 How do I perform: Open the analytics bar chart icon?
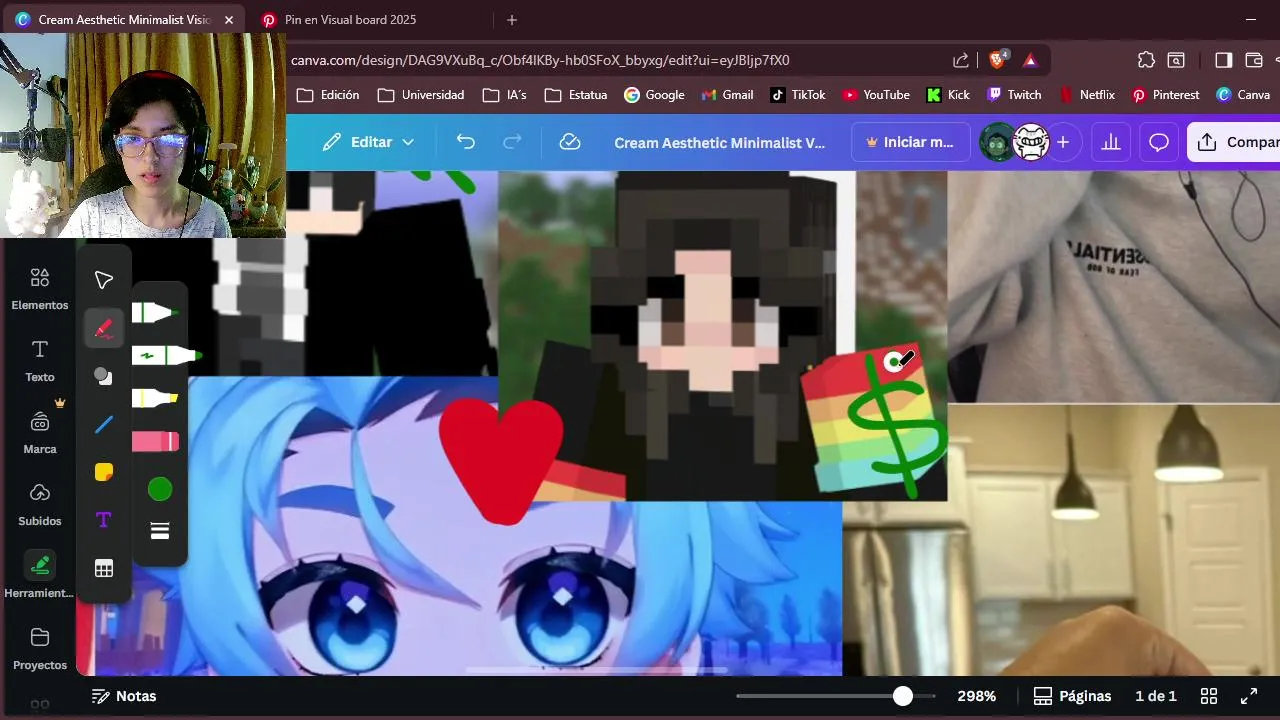pos(1111,142)
